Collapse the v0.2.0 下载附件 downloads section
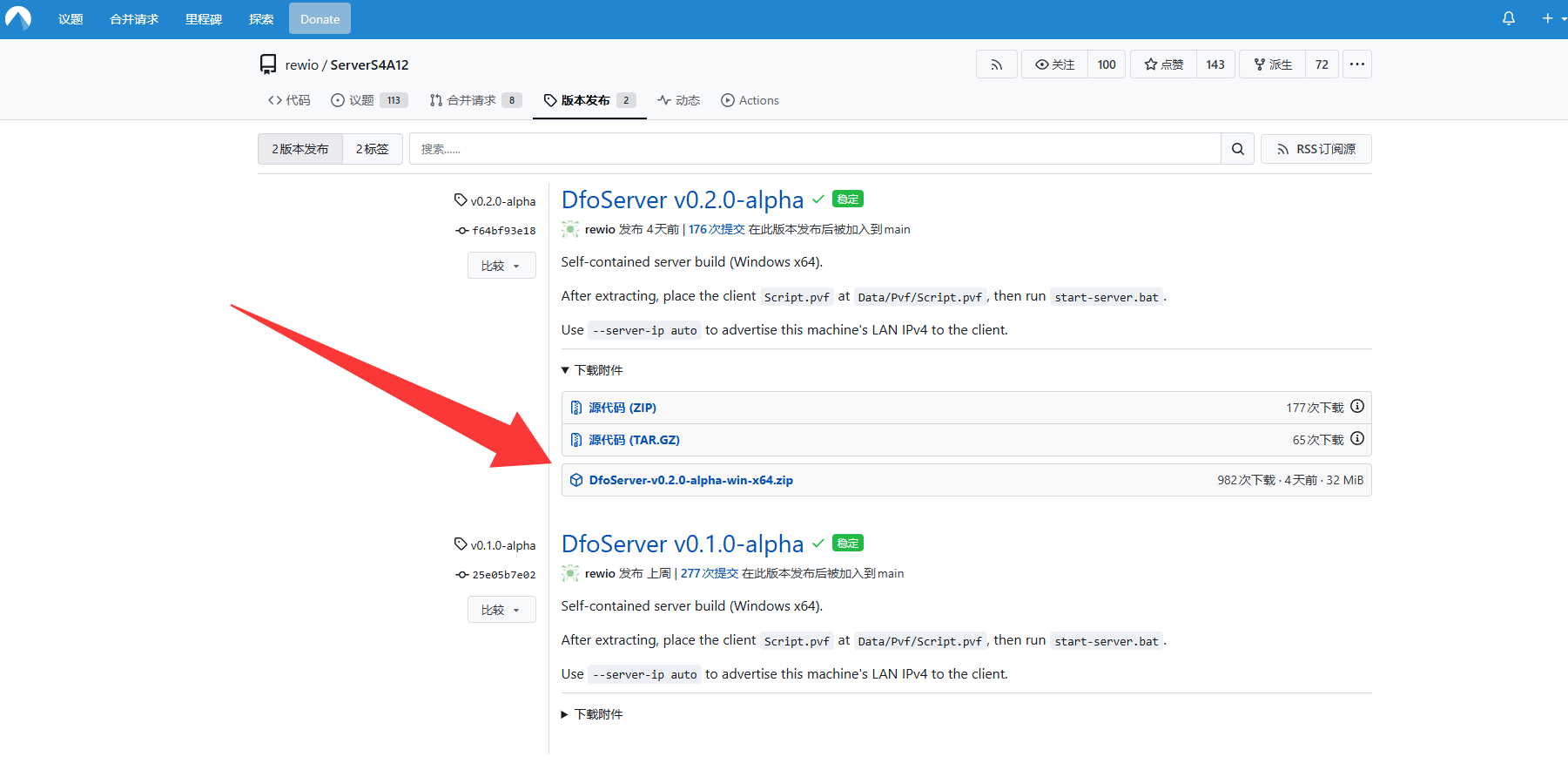The image size is (1568, 777). pyautogui.click(x=592, y=370)
